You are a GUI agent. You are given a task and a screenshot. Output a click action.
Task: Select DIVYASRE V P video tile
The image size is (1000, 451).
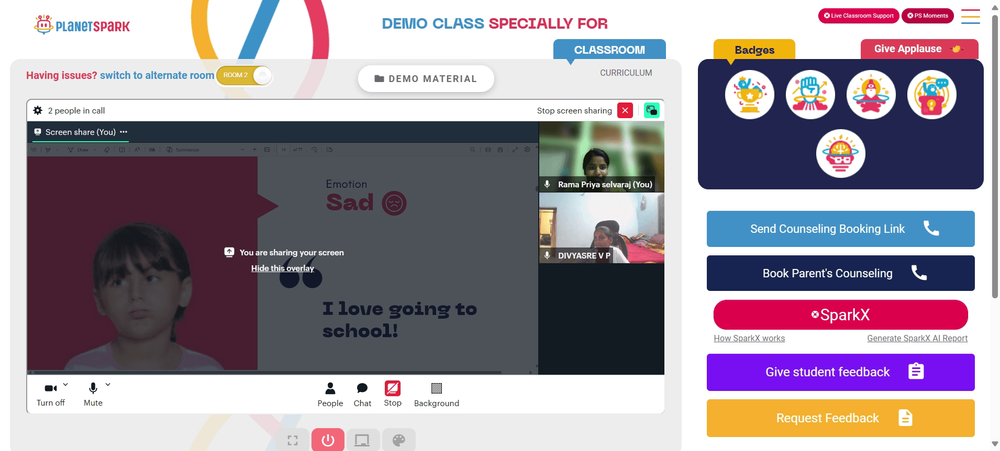tap(601, 228)
